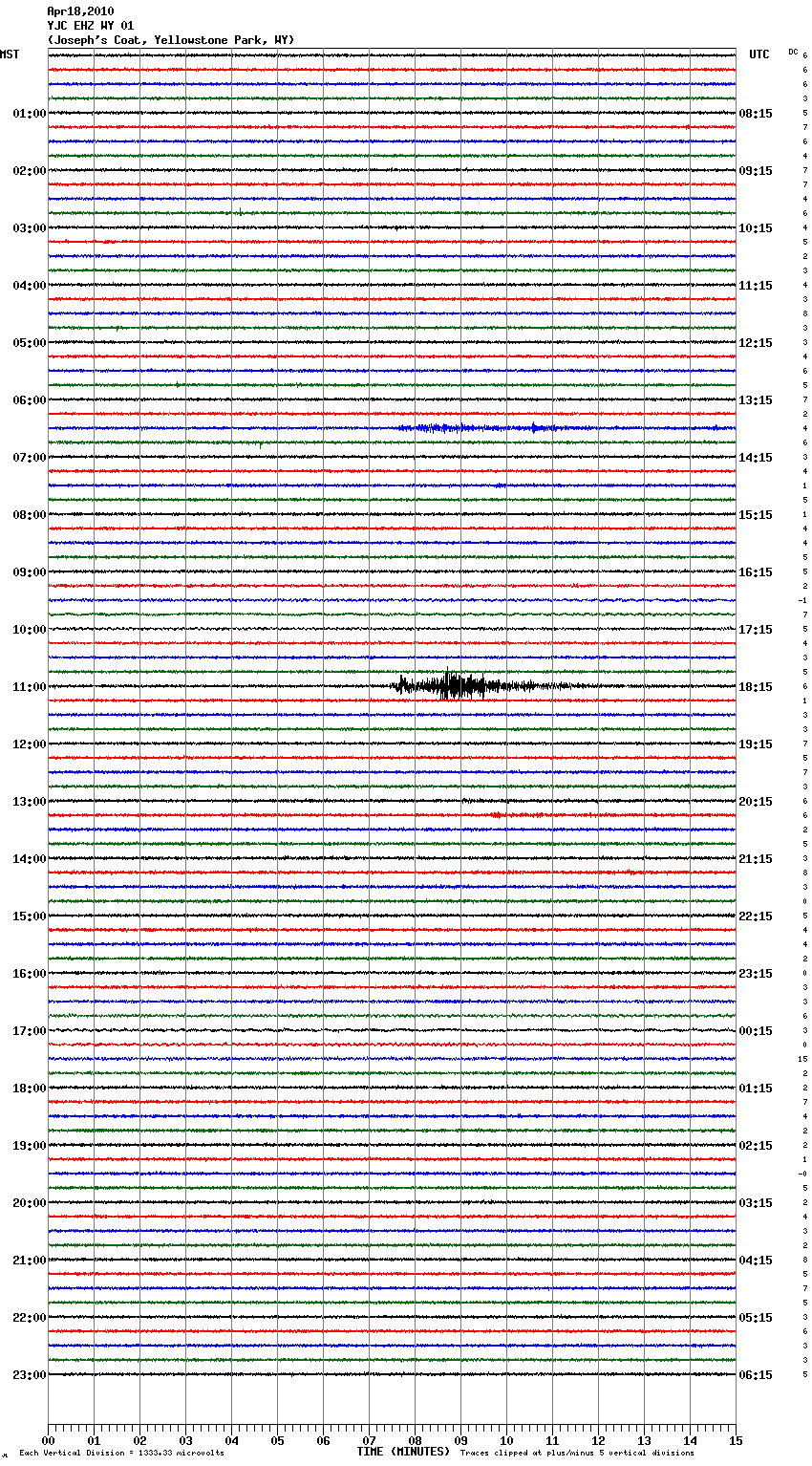812x1466 pixels.
Task: Click the 23:15 UTC time label
Action: point(756,974)
